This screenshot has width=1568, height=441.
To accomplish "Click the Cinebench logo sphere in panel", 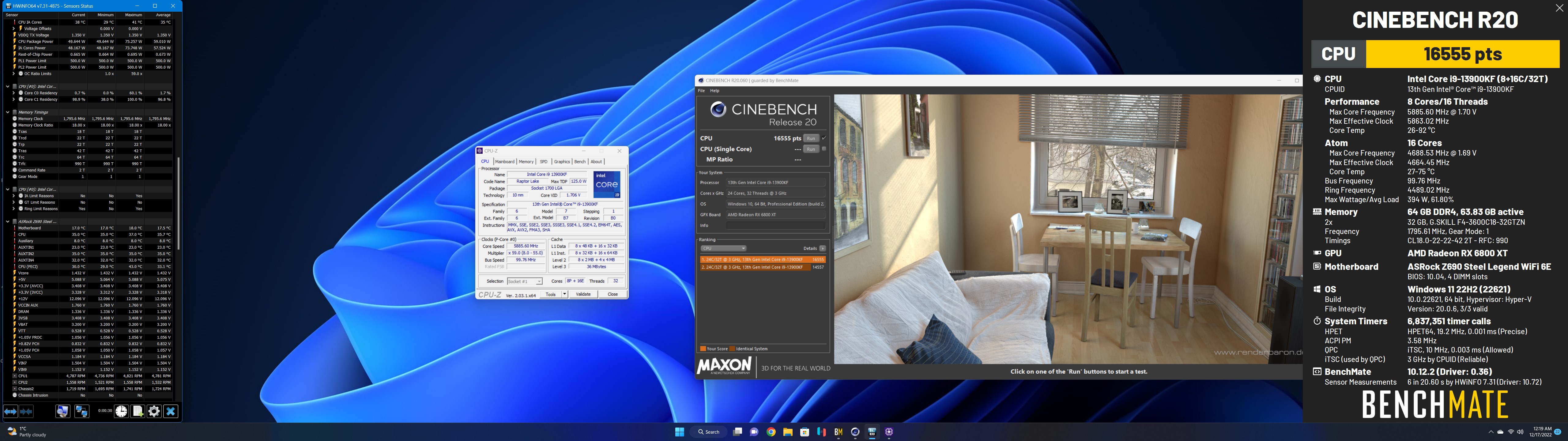I will pyautogui.click(x=718, y=109).
